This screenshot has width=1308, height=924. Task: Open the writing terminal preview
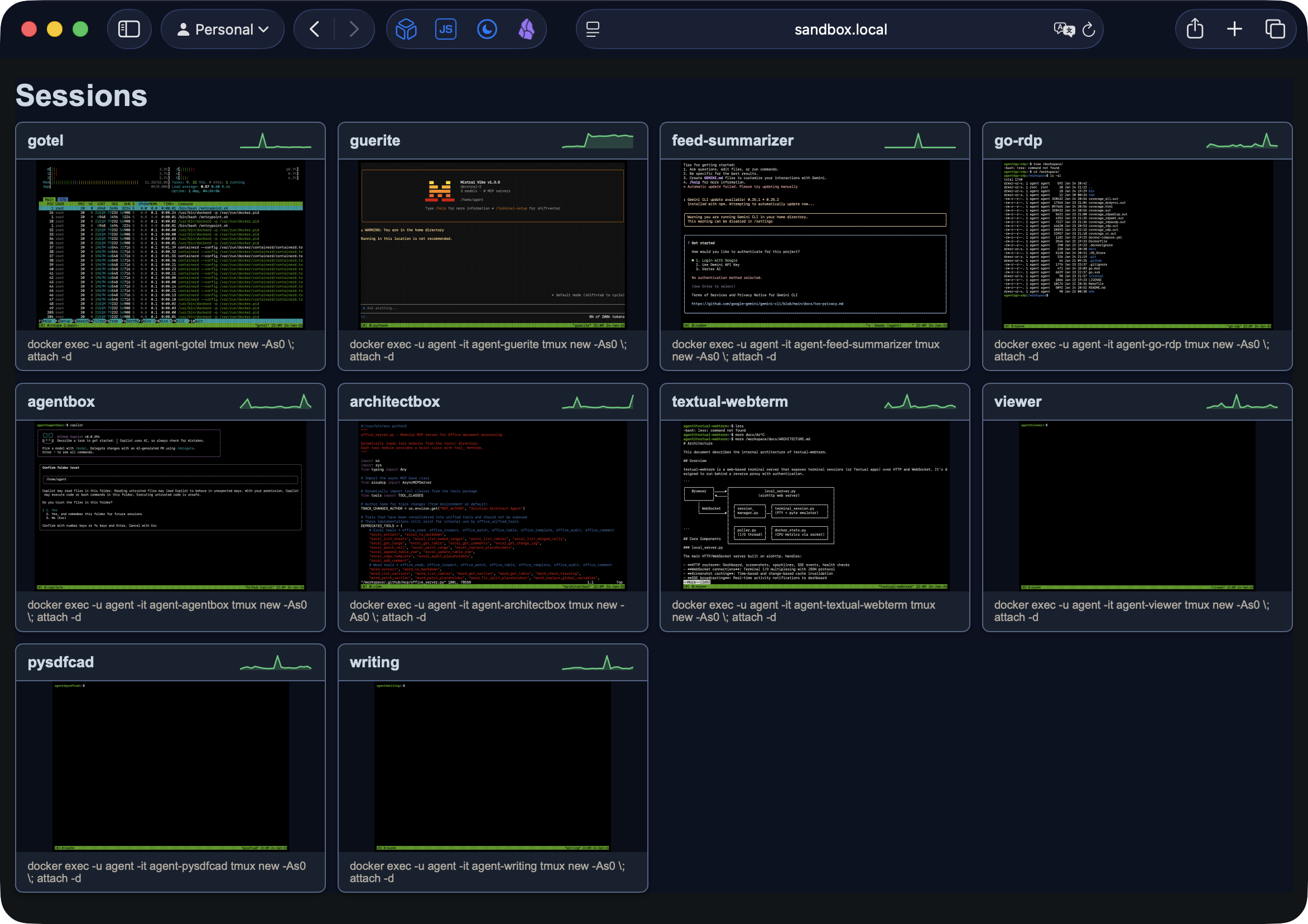[493, 767]
